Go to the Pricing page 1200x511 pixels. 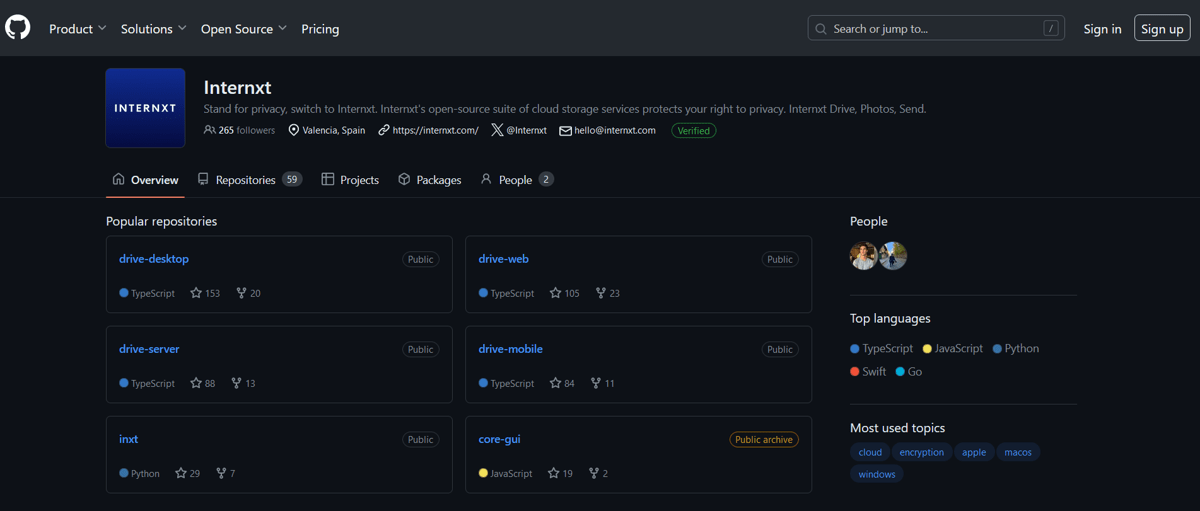click(320, 29)
